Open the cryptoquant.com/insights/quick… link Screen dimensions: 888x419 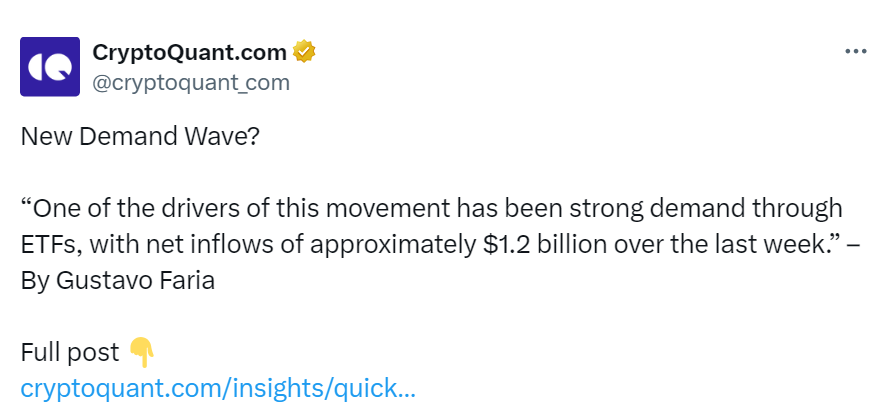click(218, 388)
